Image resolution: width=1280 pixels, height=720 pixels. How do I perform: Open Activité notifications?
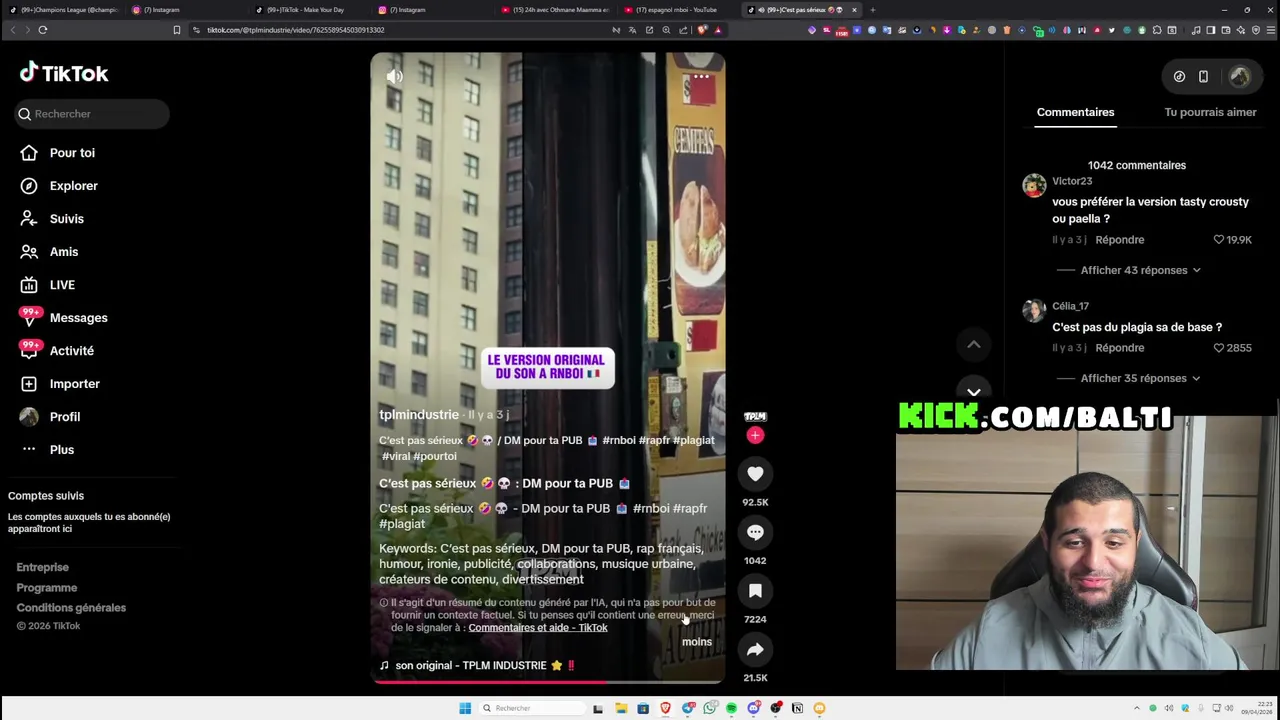[x=58, y=351]
